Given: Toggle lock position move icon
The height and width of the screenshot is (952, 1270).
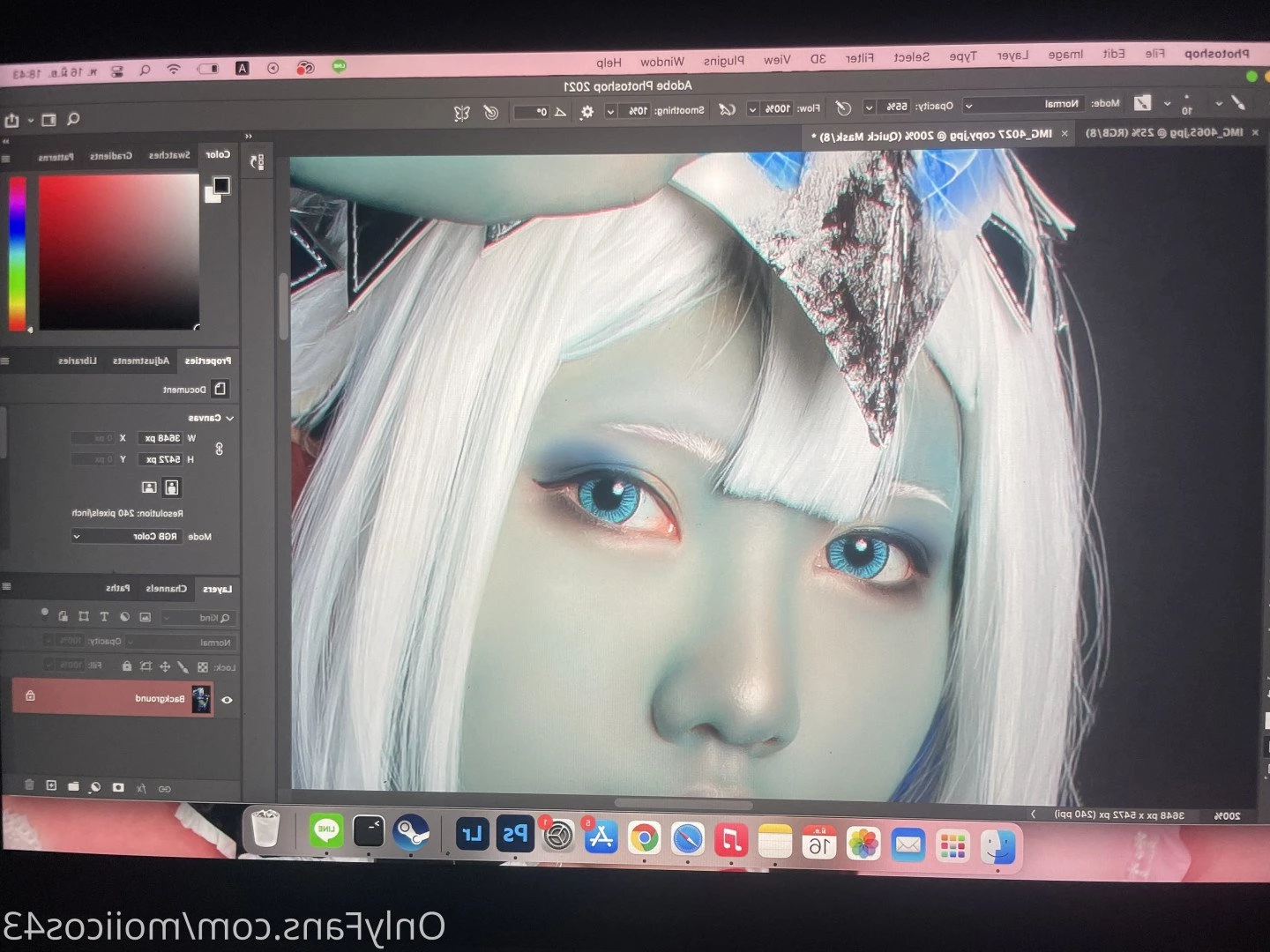Looking at the screenshot, I should (165, 667).
